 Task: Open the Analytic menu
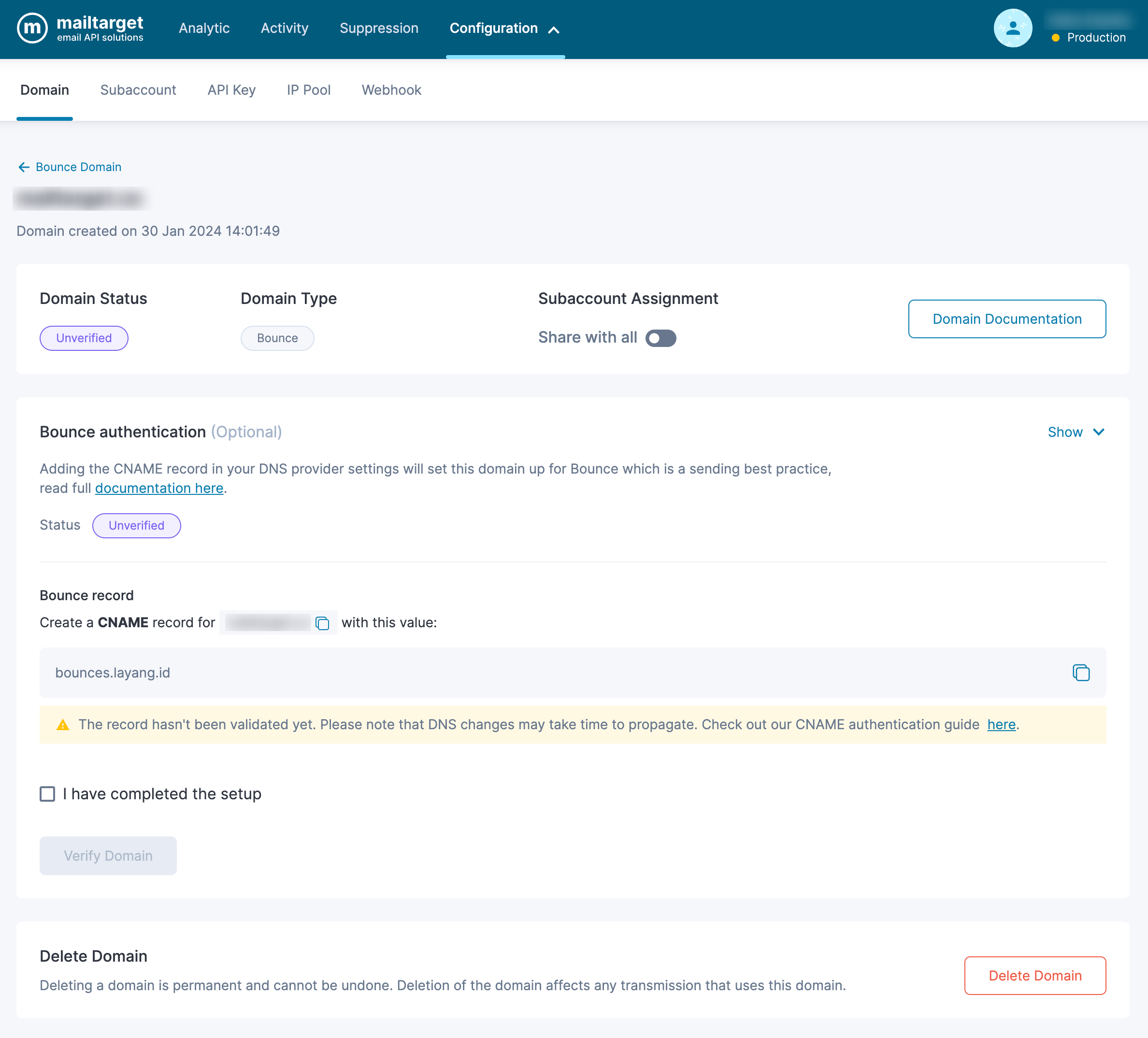click(204, 29)
